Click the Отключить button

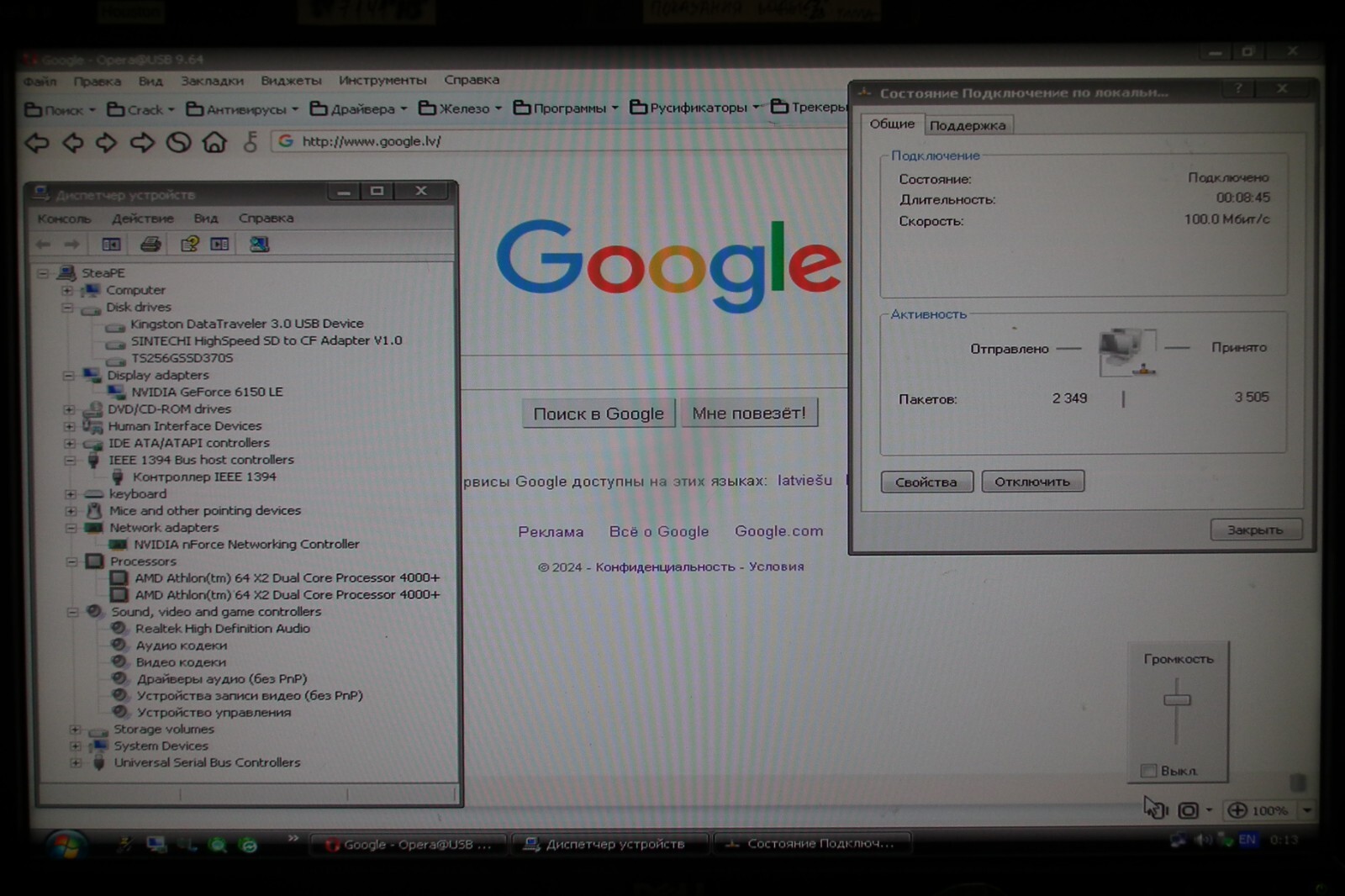point(1032,482)
